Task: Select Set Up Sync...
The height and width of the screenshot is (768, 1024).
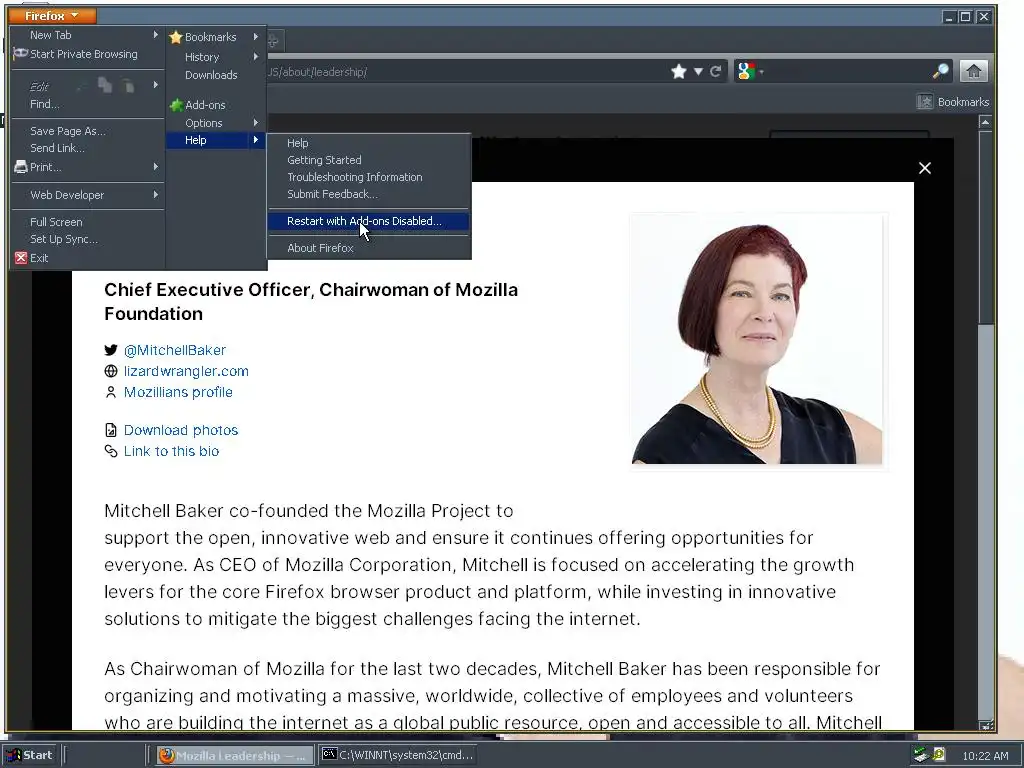Action: click(x=64, y=239)
